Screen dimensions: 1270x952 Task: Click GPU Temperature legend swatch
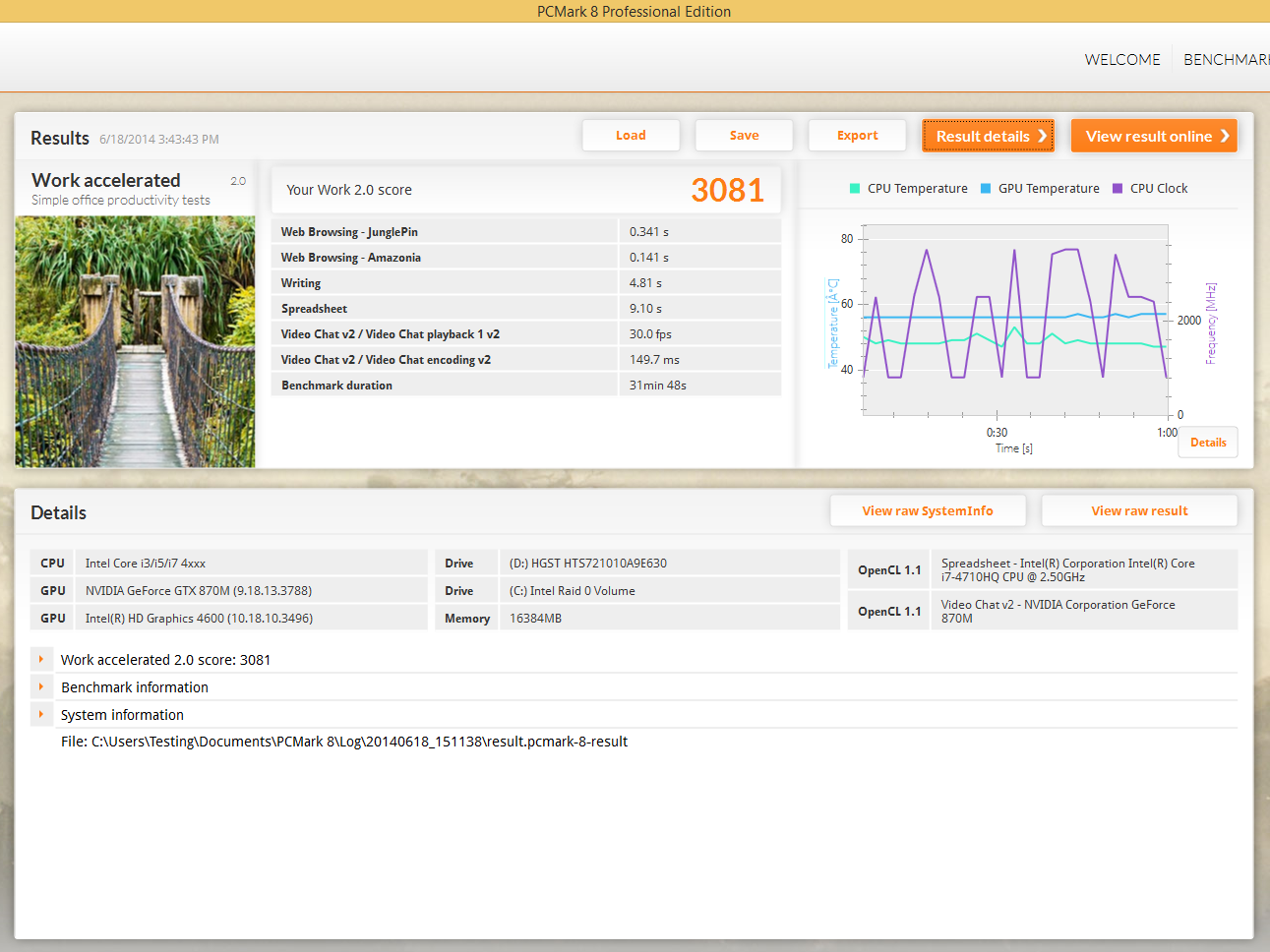[986, 189]
